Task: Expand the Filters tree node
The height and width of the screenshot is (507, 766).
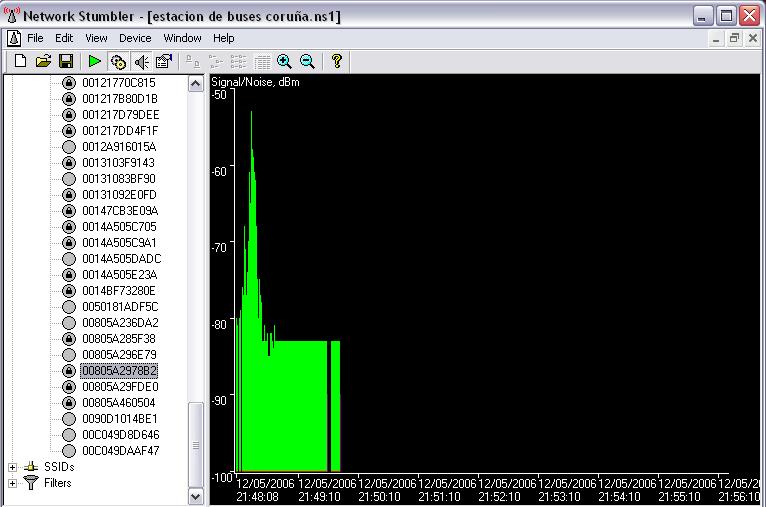Action: click(x=12, y=484)
